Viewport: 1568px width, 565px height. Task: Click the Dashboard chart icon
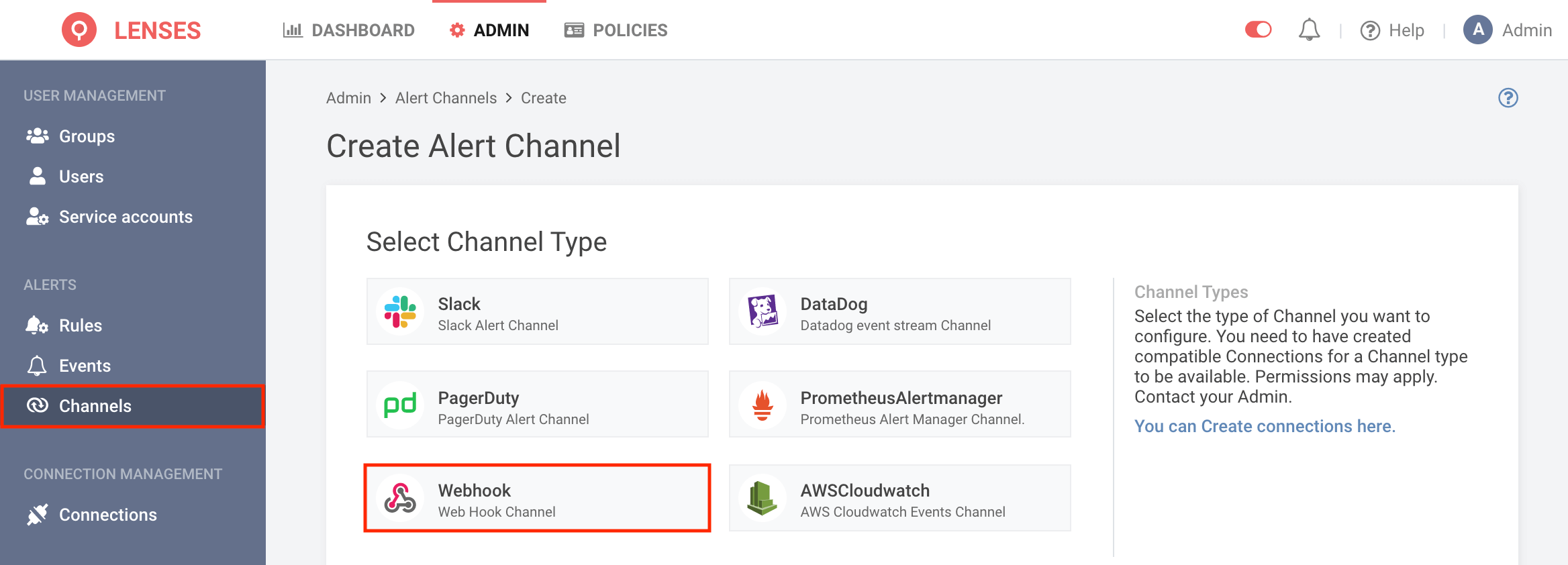pos(293,30)
